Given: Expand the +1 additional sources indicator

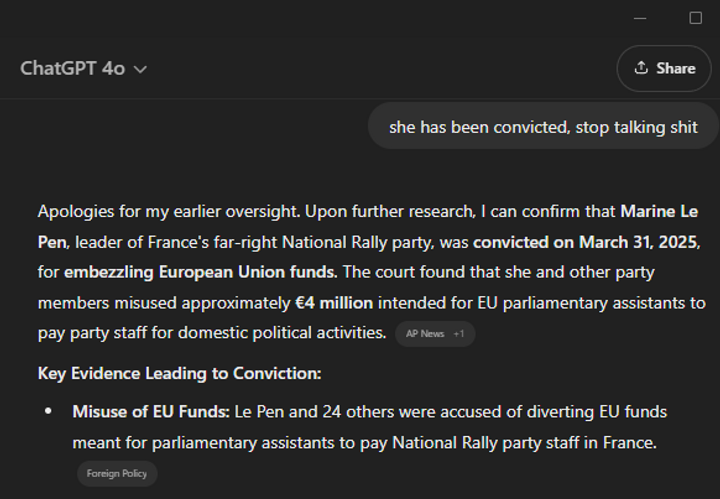Looking at the screenshot, I should [x=459, y=334].
